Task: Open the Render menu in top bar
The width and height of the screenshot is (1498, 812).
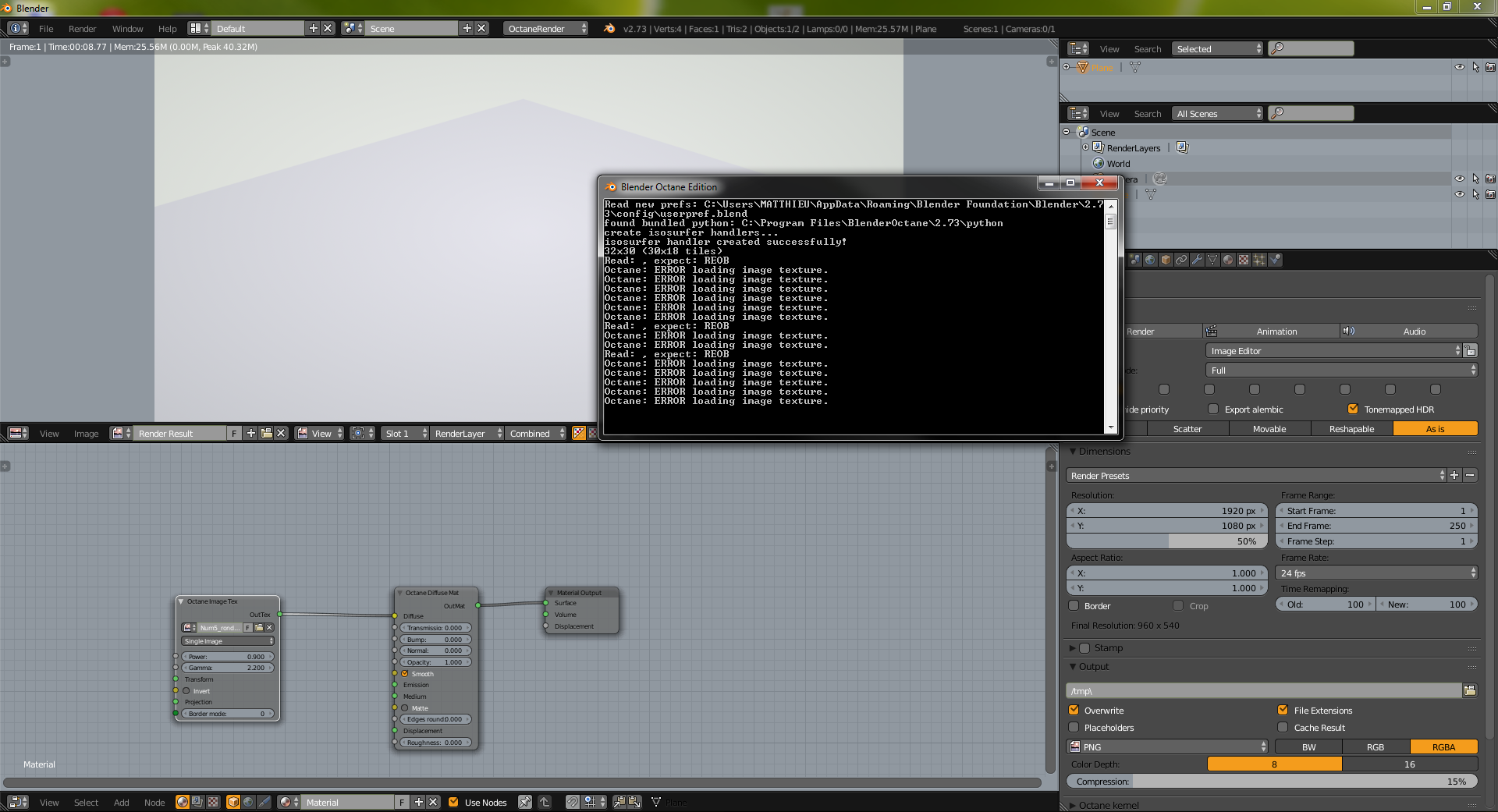Action: pos(82,29)
